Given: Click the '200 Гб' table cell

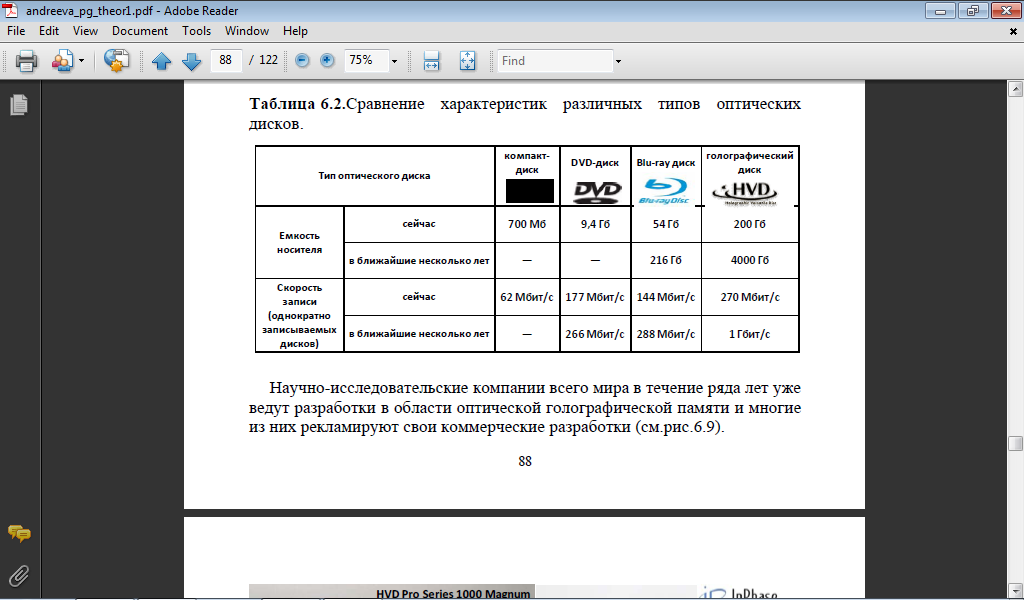Looking at the screenshot, I should coord(750,224).
